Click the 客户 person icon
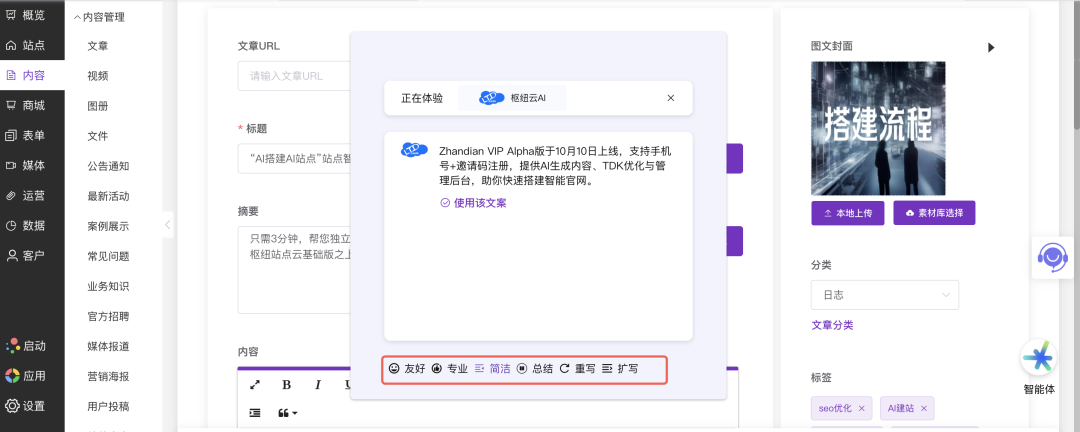 click(x=11, y=256)
